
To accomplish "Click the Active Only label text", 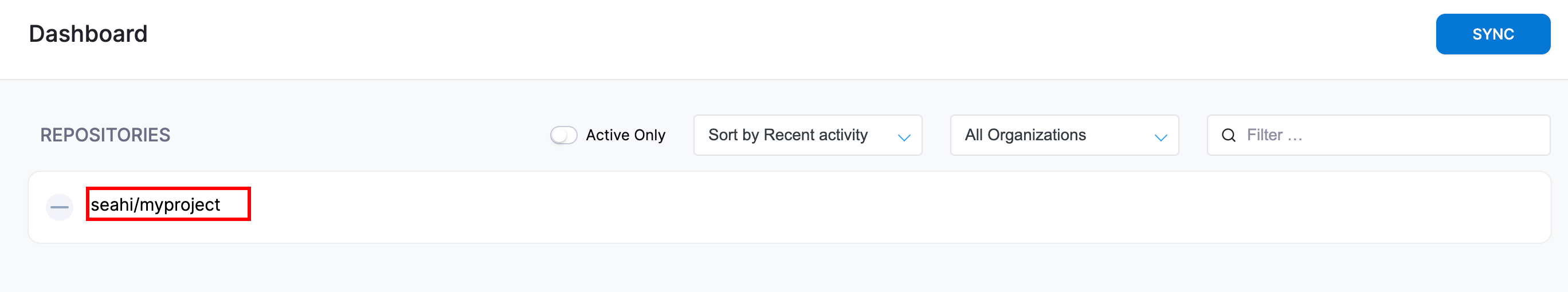I will [625, 135].
